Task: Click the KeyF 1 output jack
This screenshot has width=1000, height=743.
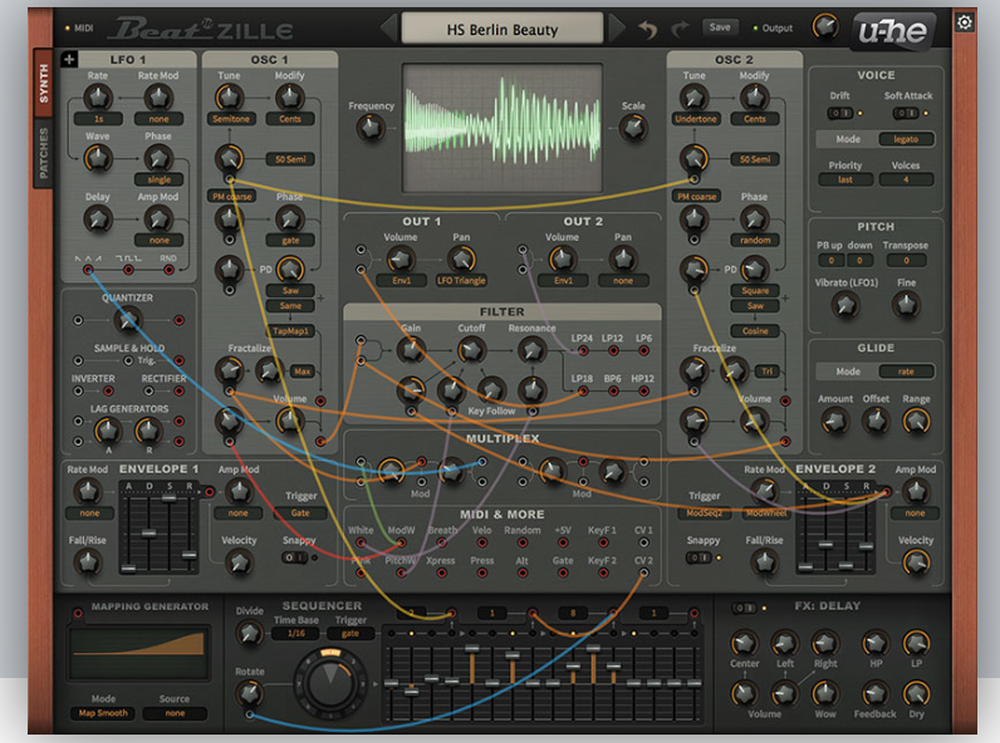Action: pos(603,543)
